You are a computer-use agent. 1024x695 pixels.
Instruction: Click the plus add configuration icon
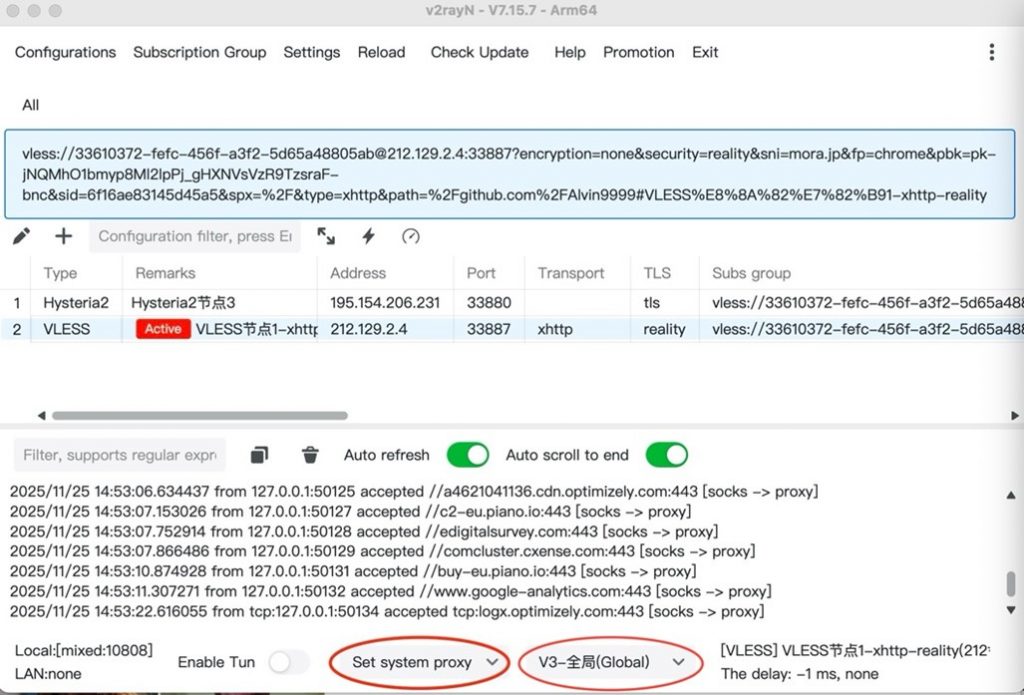coord(63,236)
